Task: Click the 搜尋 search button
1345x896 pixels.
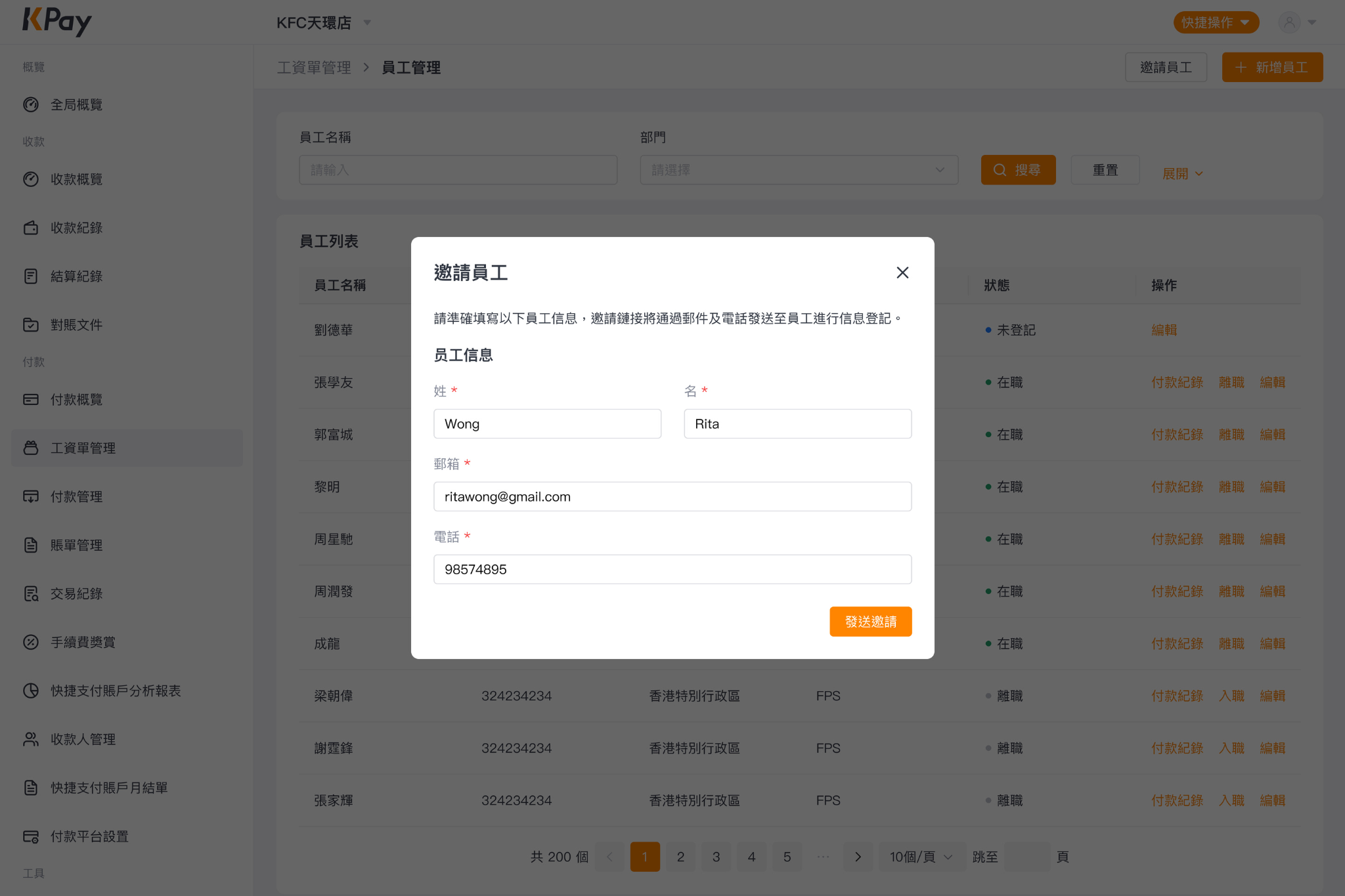Action: [x=1018, y=170]
